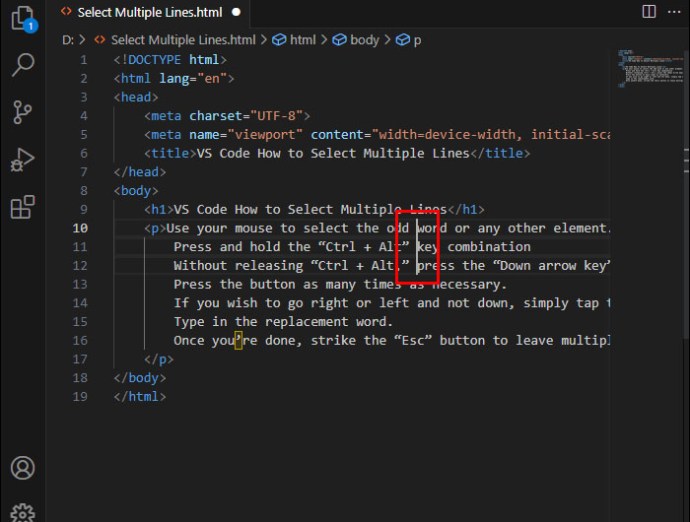This screenshot has width=690, height=522.
Task: Select the Select Multiple Lines.html tab
Action: click(150, 12)
